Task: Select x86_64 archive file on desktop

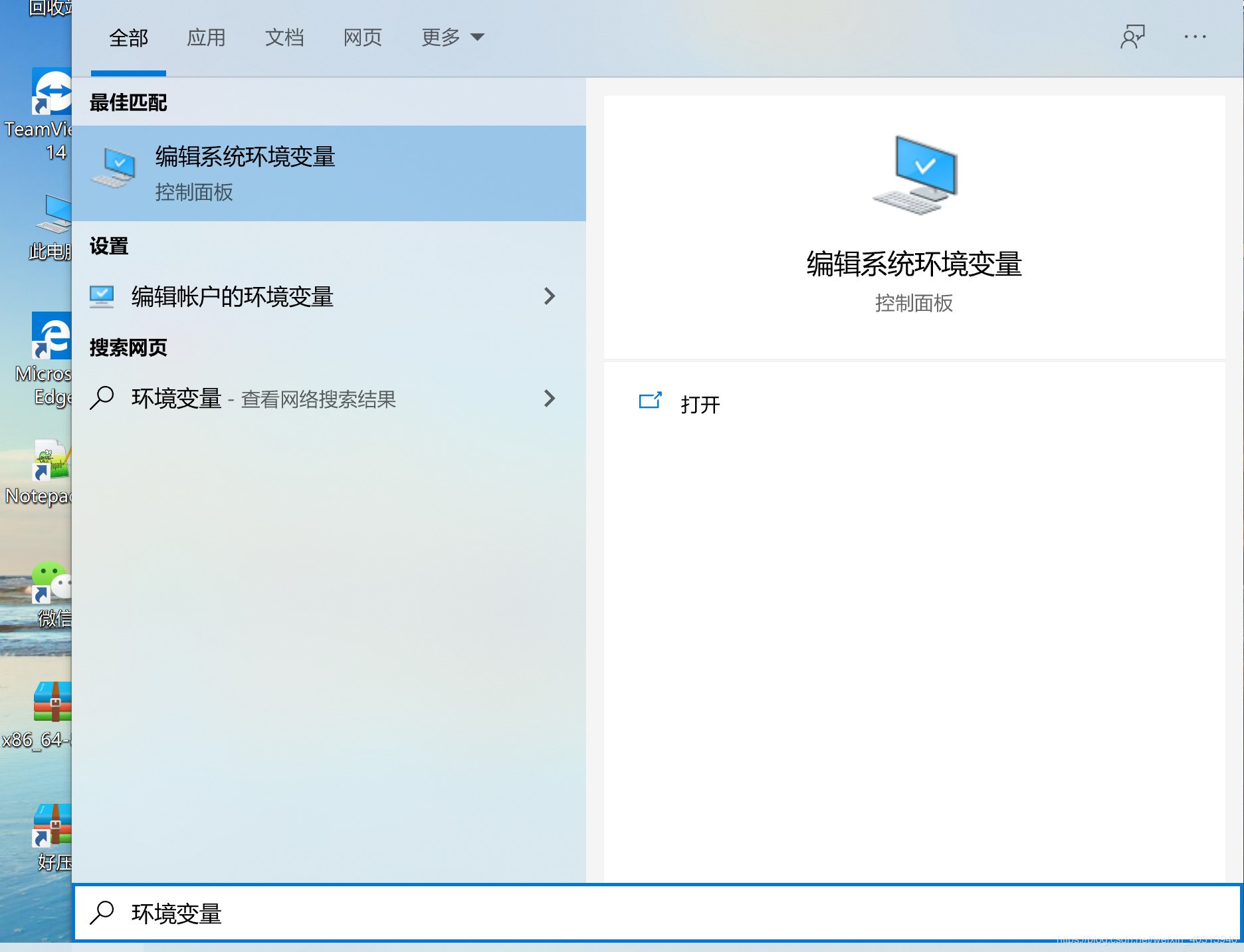Action: 37,715
